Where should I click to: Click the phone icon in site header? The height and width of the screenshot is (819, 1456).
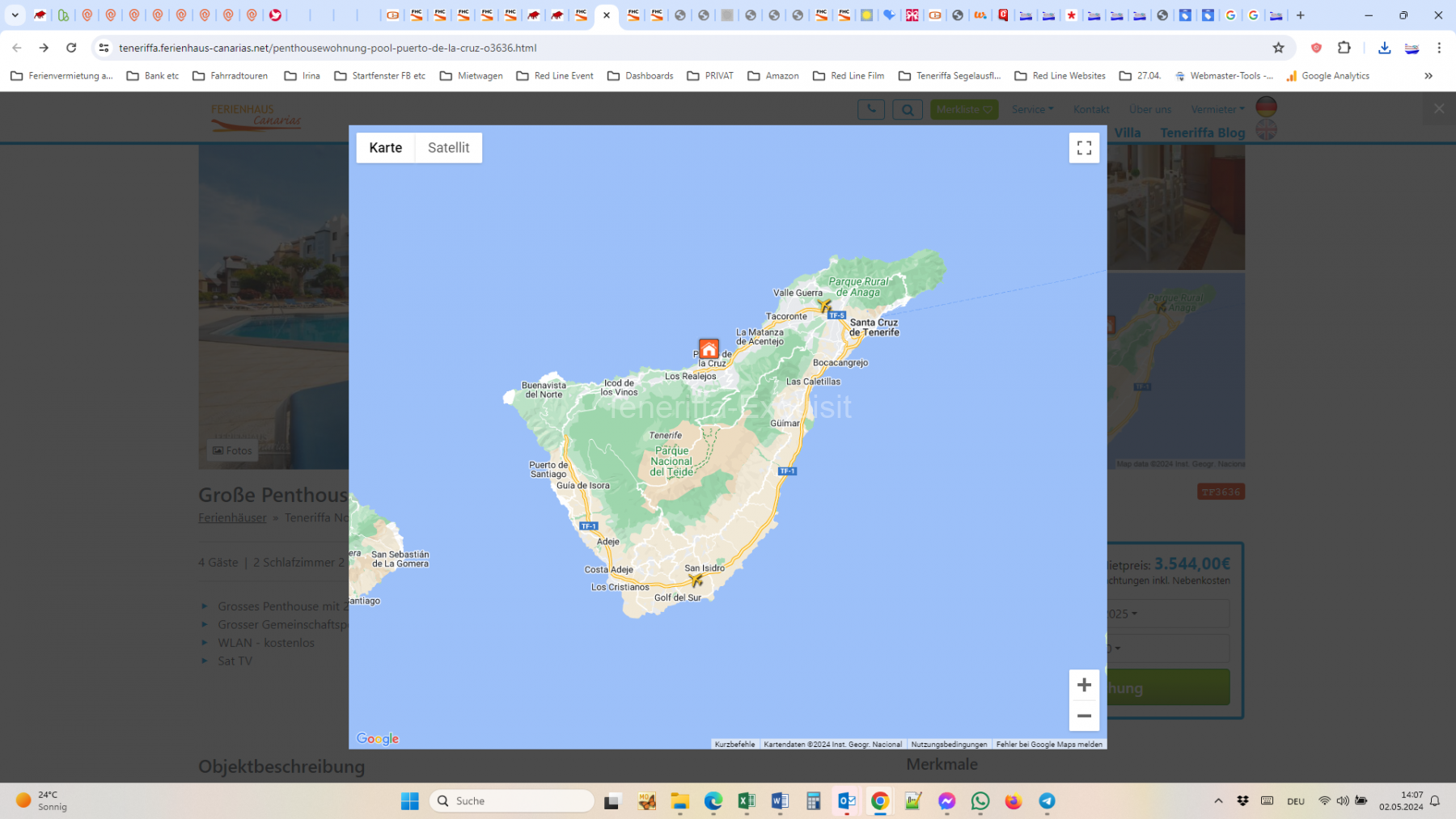click(x=871, y=109)
